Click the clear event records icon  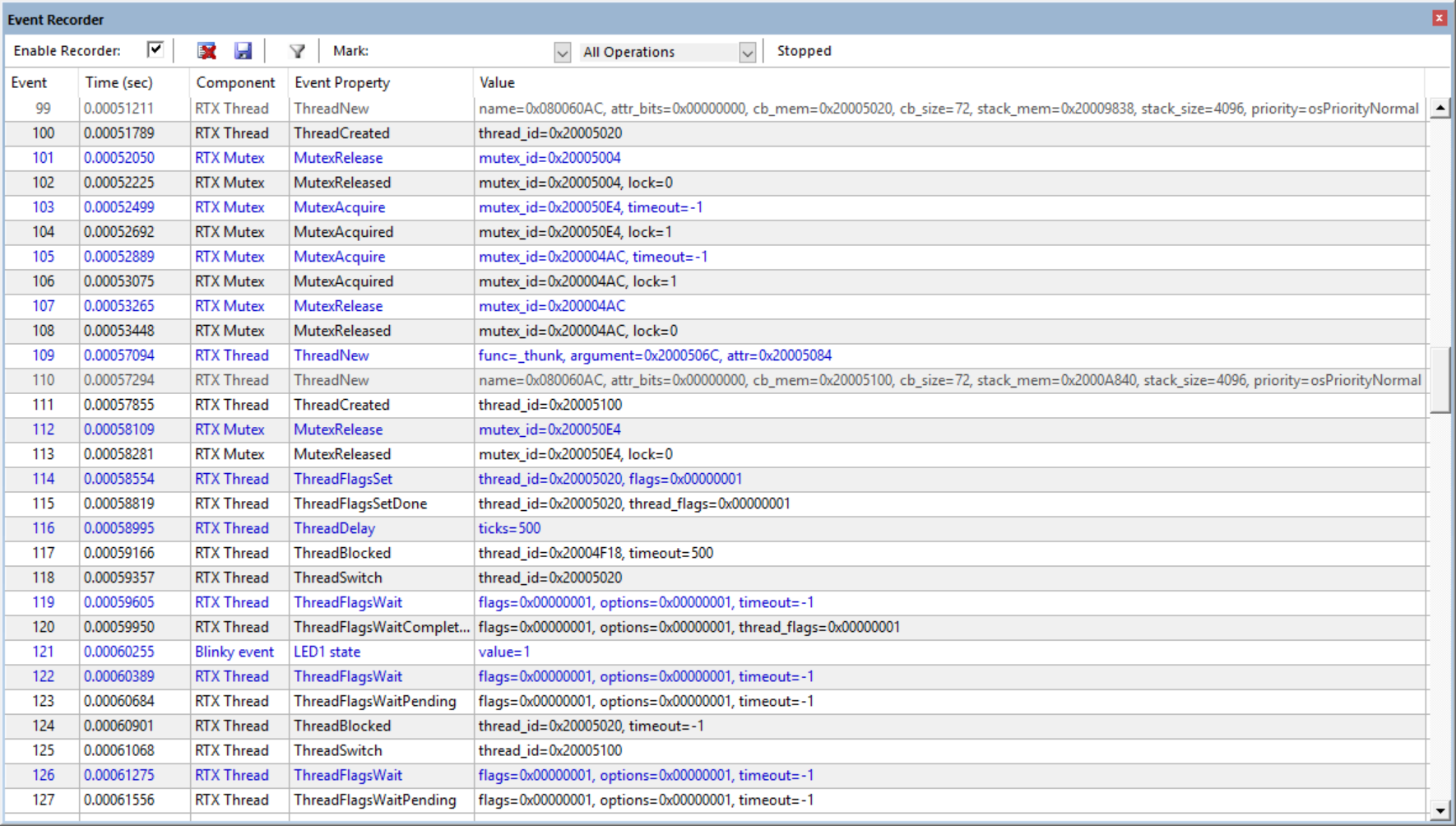tap(206, 51)
